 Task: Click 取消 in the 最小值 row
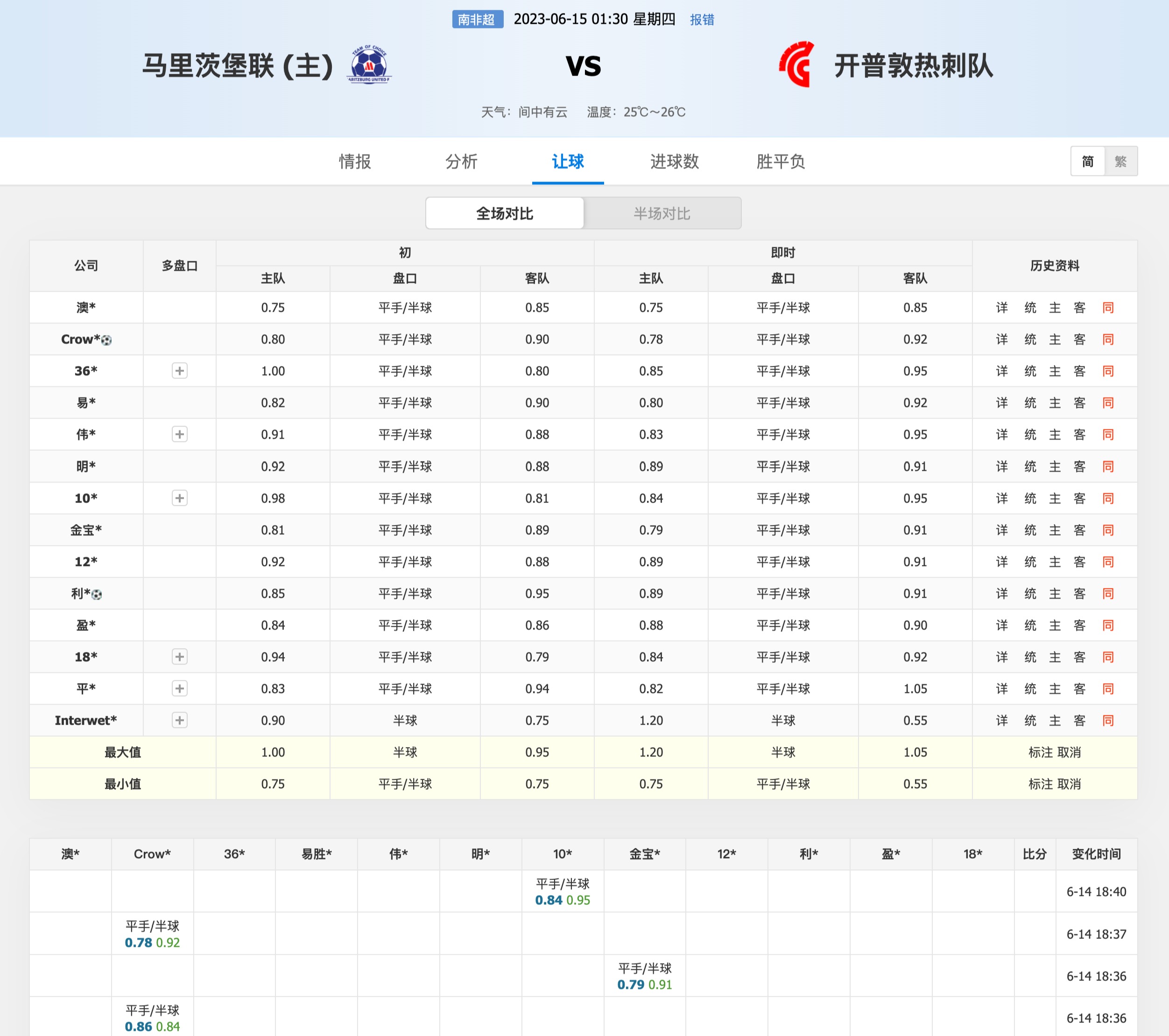[1069, 784]
